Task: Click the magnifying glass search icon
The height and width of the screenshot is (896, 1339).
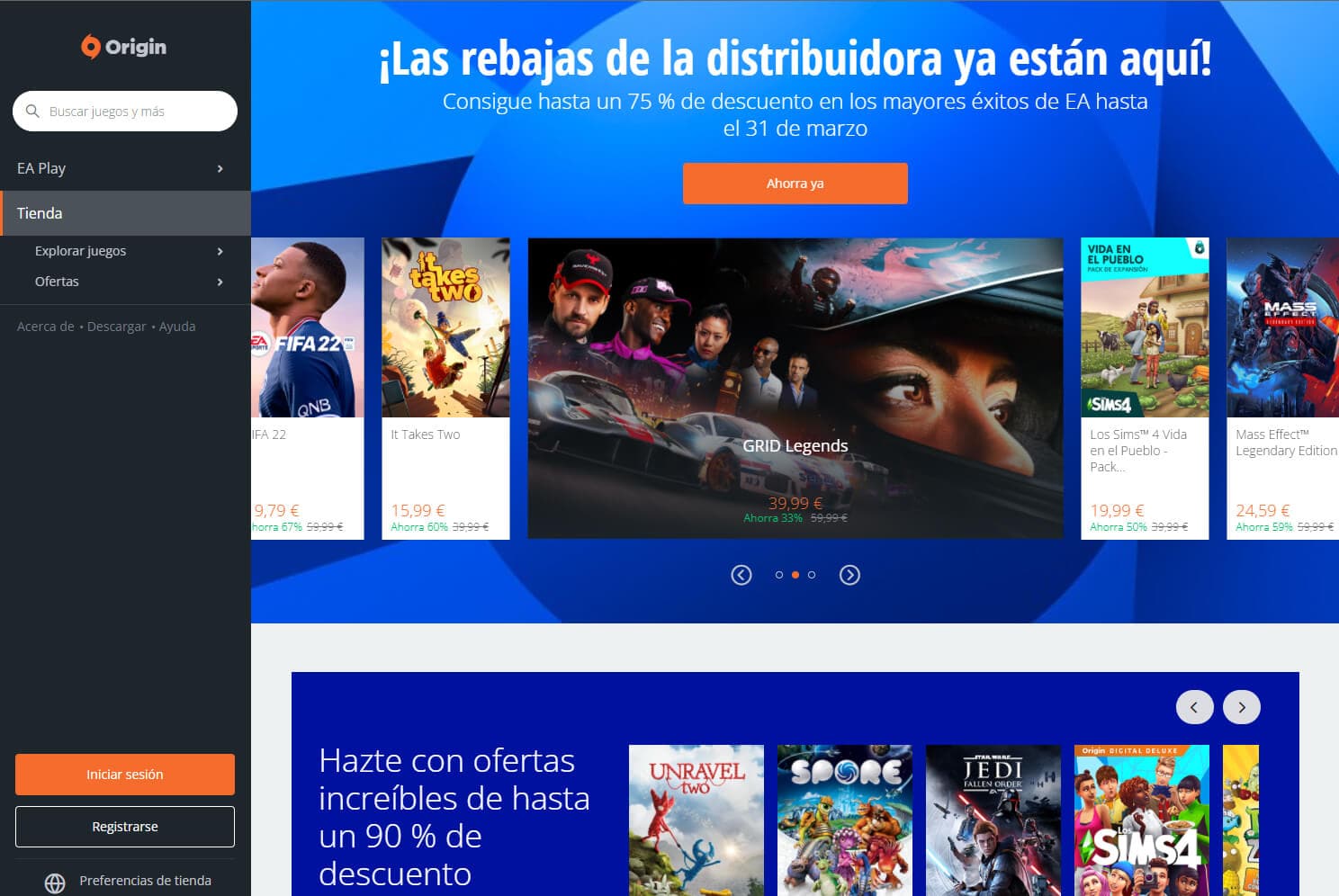Action: (33, 111)
